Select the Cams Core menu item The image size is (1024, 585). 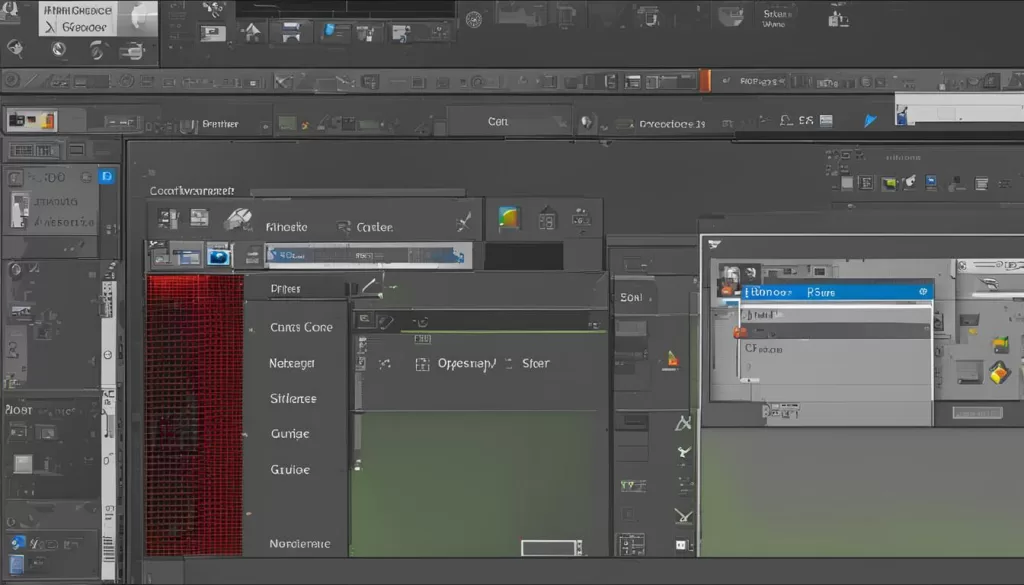(x=301, y=327)
